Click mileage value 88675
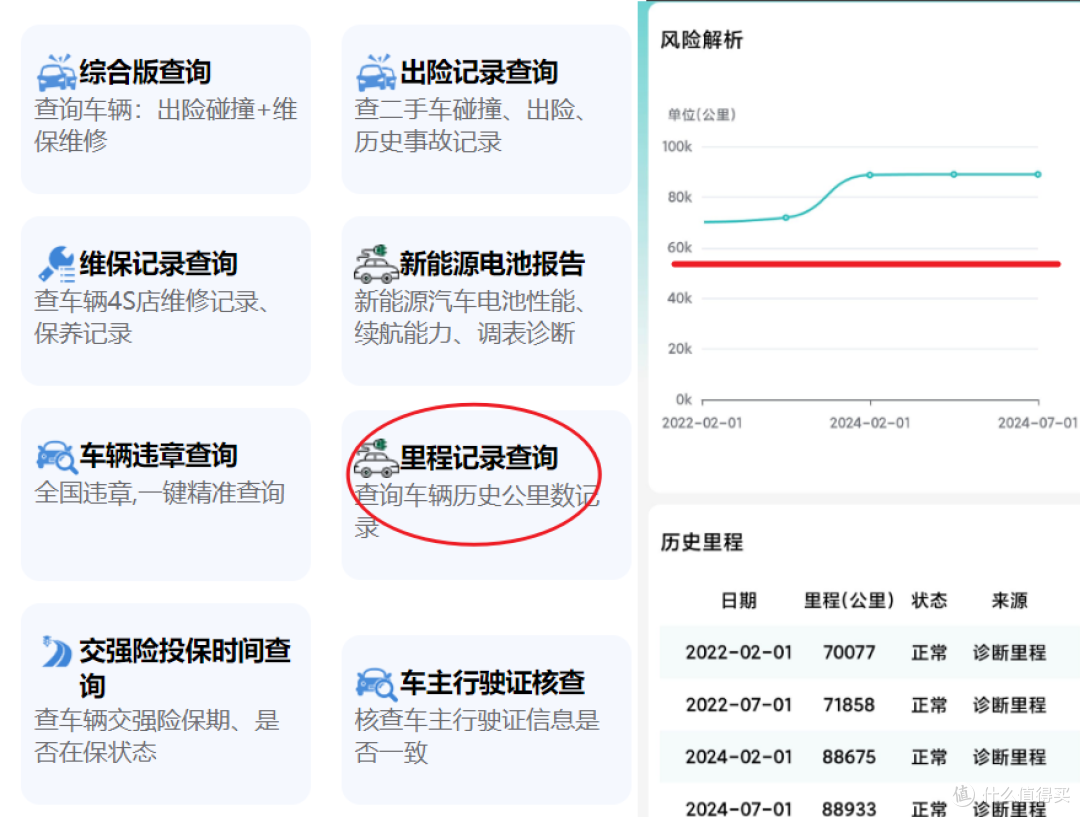Viewport: 1080px width, 817px height. click(849, 757)
